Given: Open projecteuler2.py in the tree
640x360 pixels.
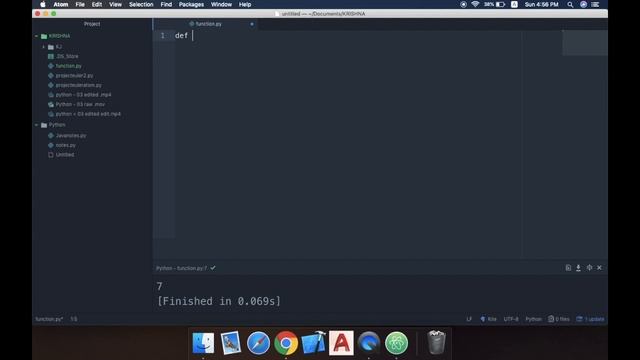Looking at the screenshot, I should click(74, 76).
